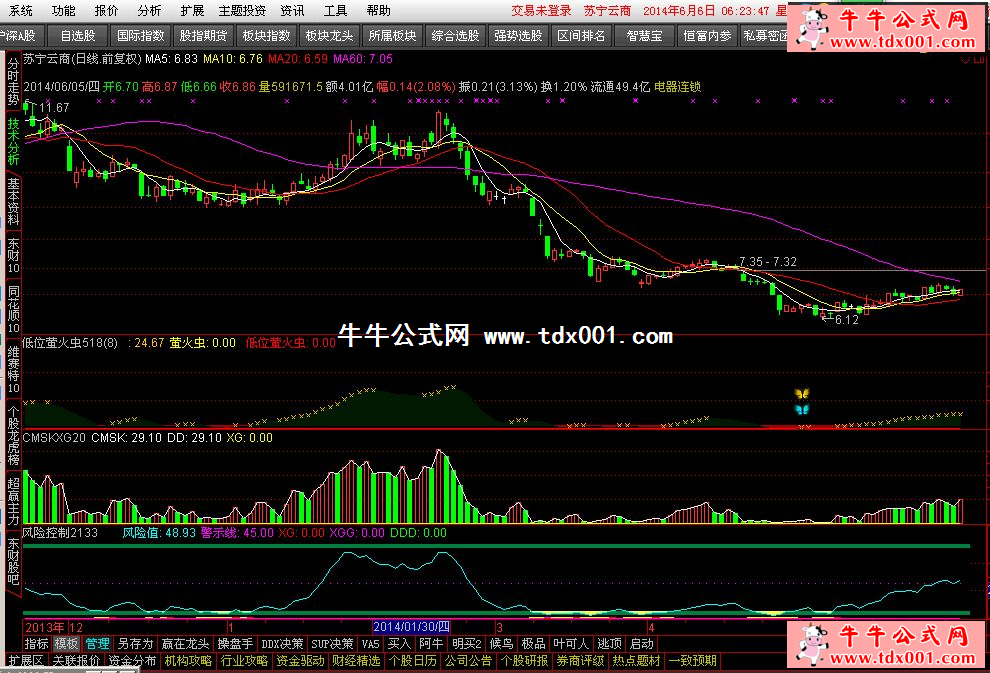The image size is (990, 673).
Task: Apply the 明买2 template
Action: click(467, 644)
